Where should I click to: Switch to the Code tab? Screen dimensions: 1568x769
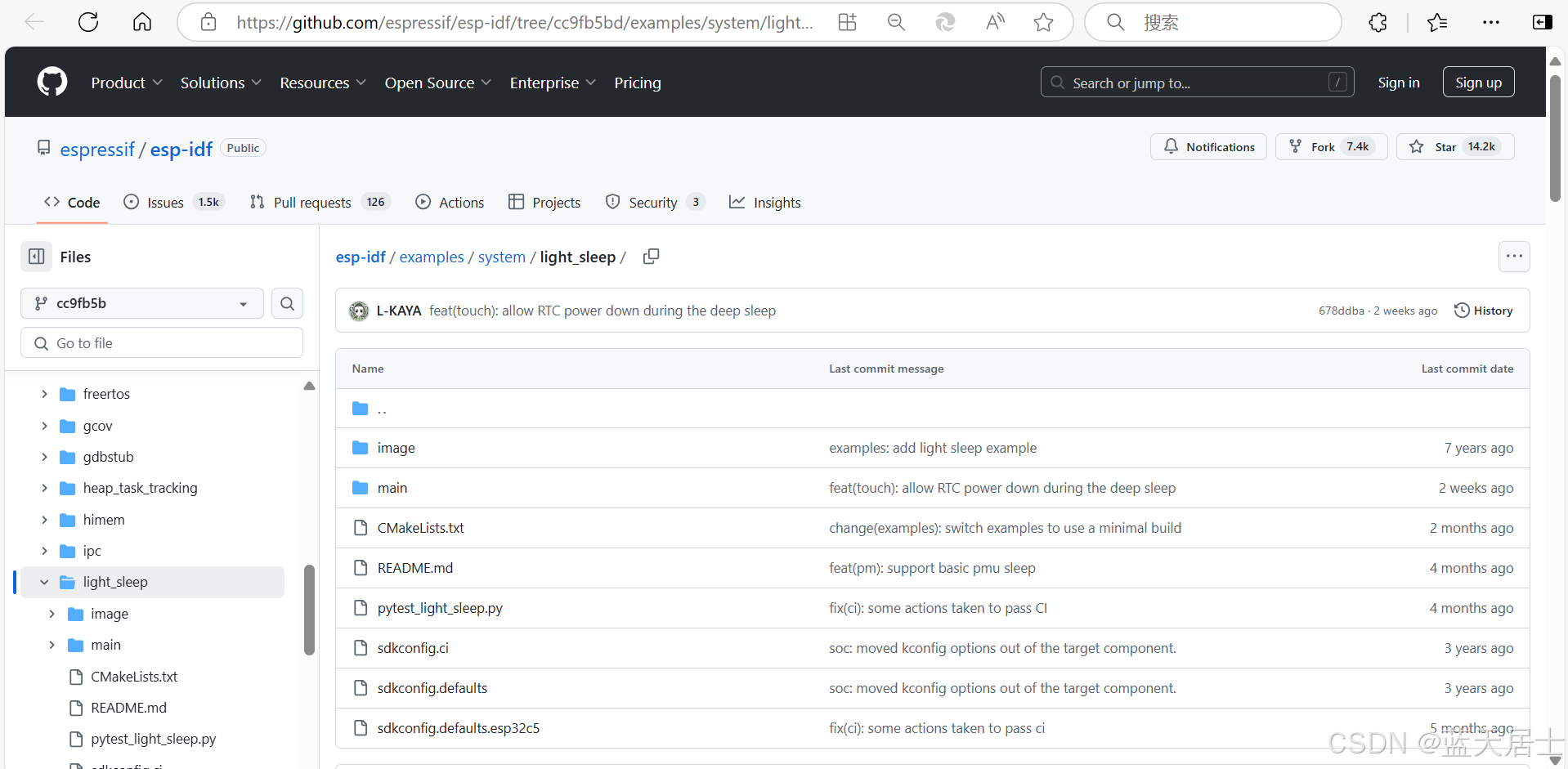72,203
